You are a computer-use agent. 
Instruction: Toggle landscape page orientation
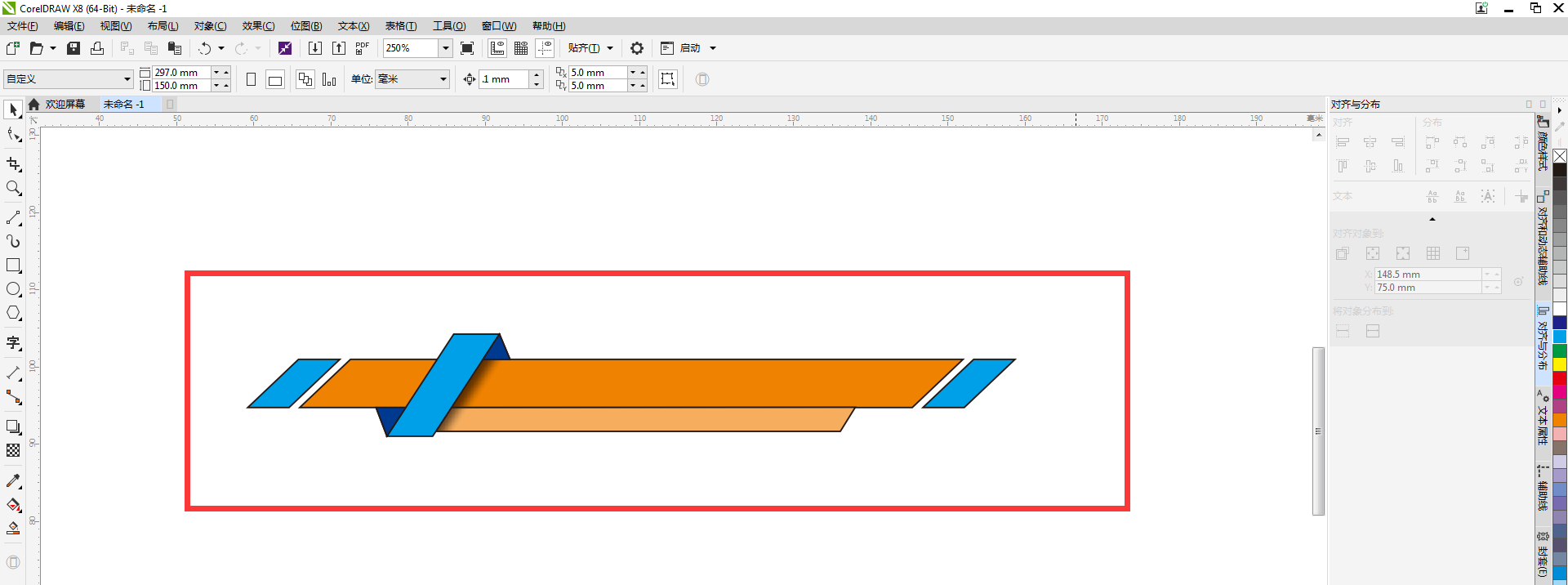point(275,79)
